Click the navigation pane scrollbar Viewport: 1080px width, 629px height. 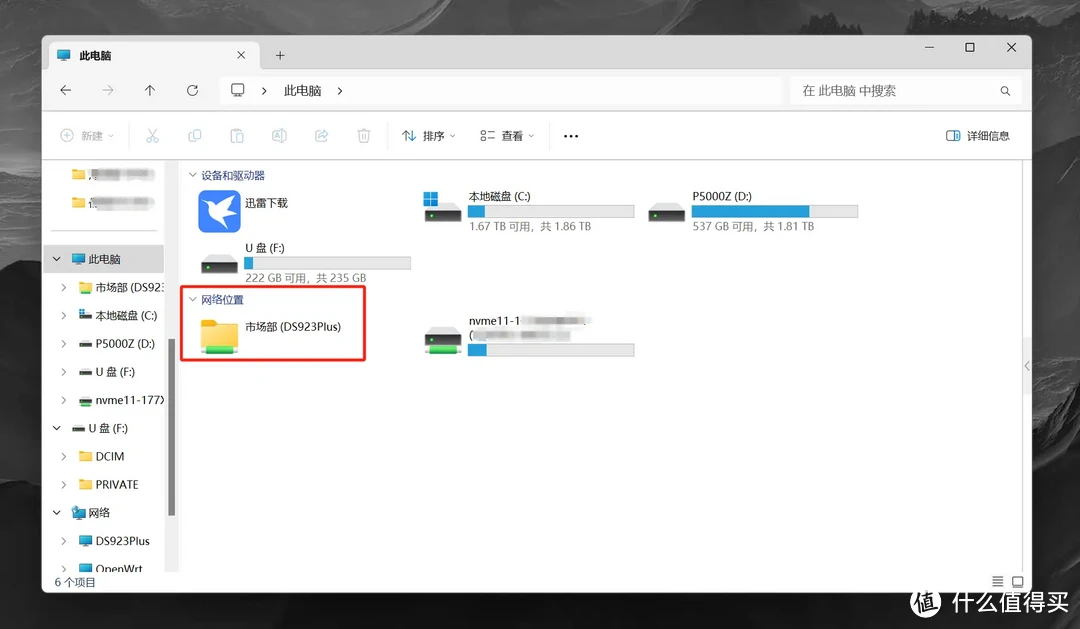pyautogui.click(x=172, y=427)
